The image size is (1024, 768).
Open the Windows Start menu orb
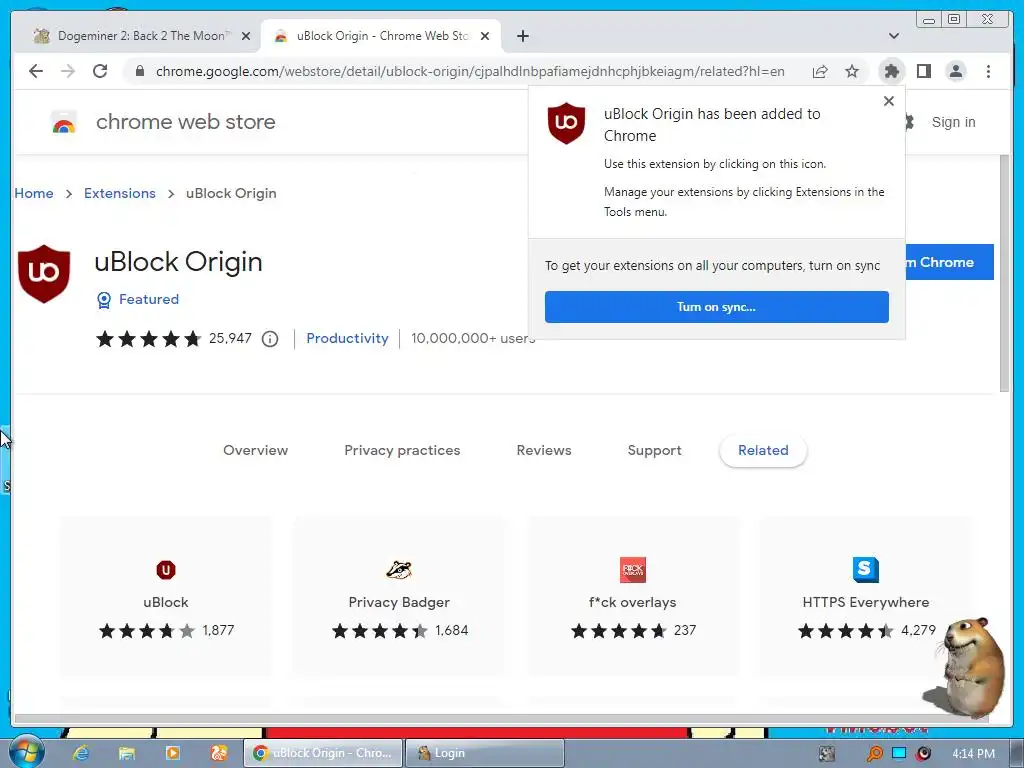(x=26, y=752)
